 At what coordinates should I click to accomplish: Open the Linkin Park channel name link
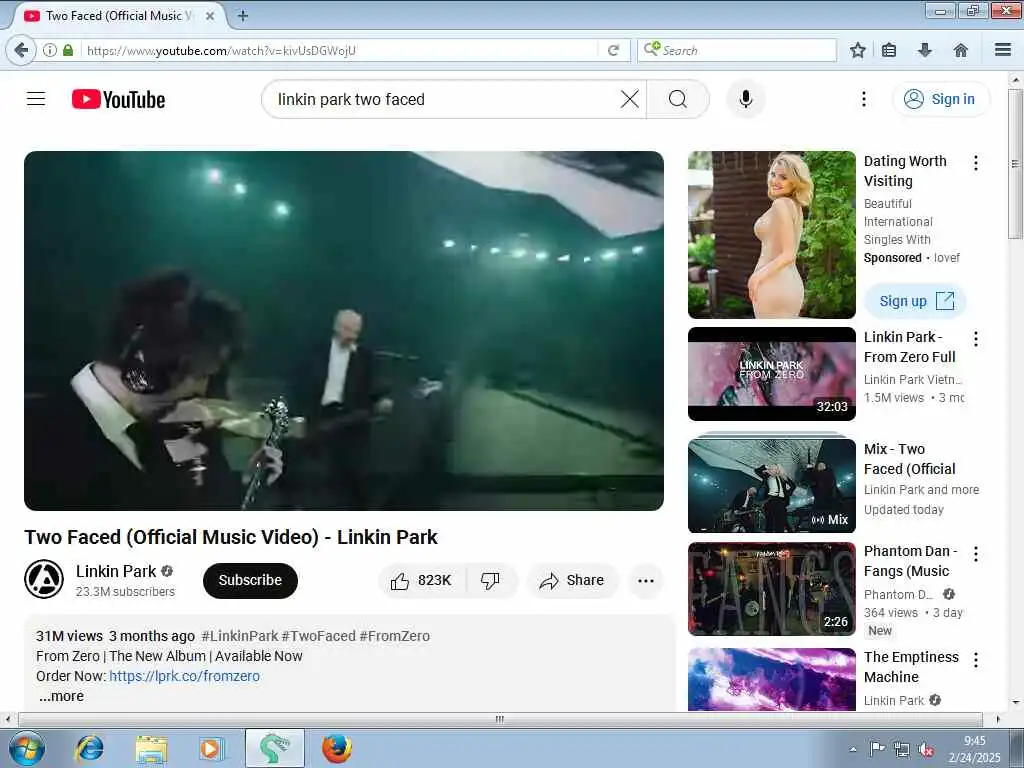116,571
